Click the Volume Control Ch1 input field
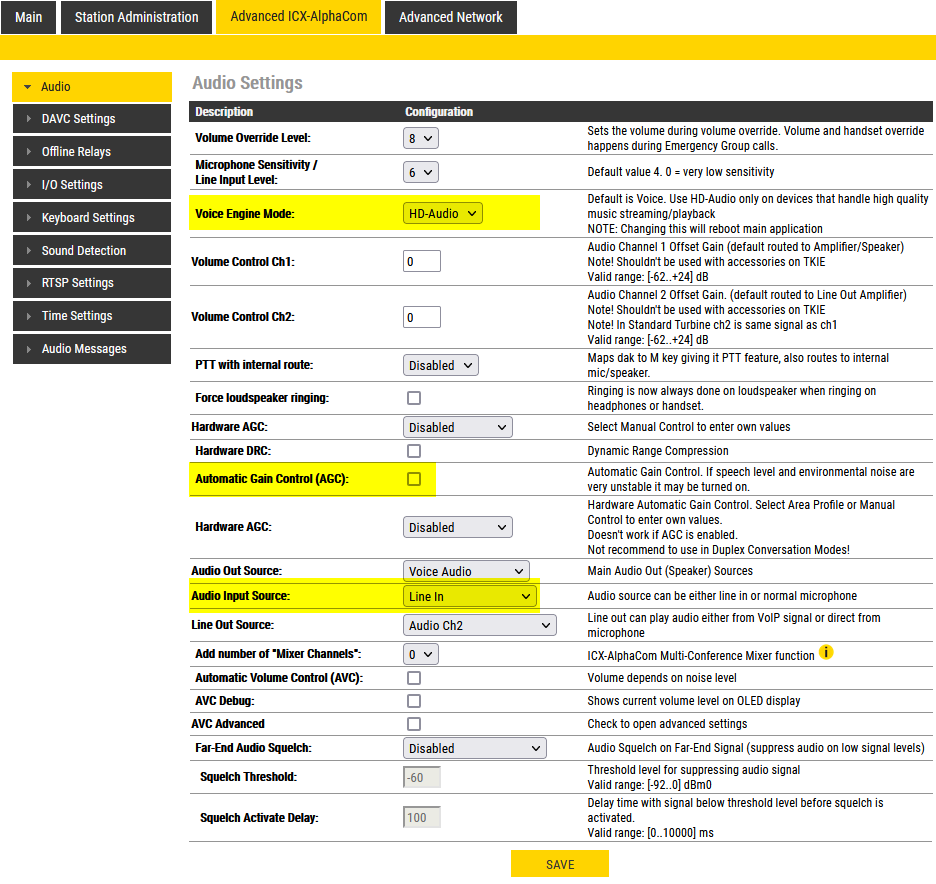936x884 pixels. tap(422, 262)
